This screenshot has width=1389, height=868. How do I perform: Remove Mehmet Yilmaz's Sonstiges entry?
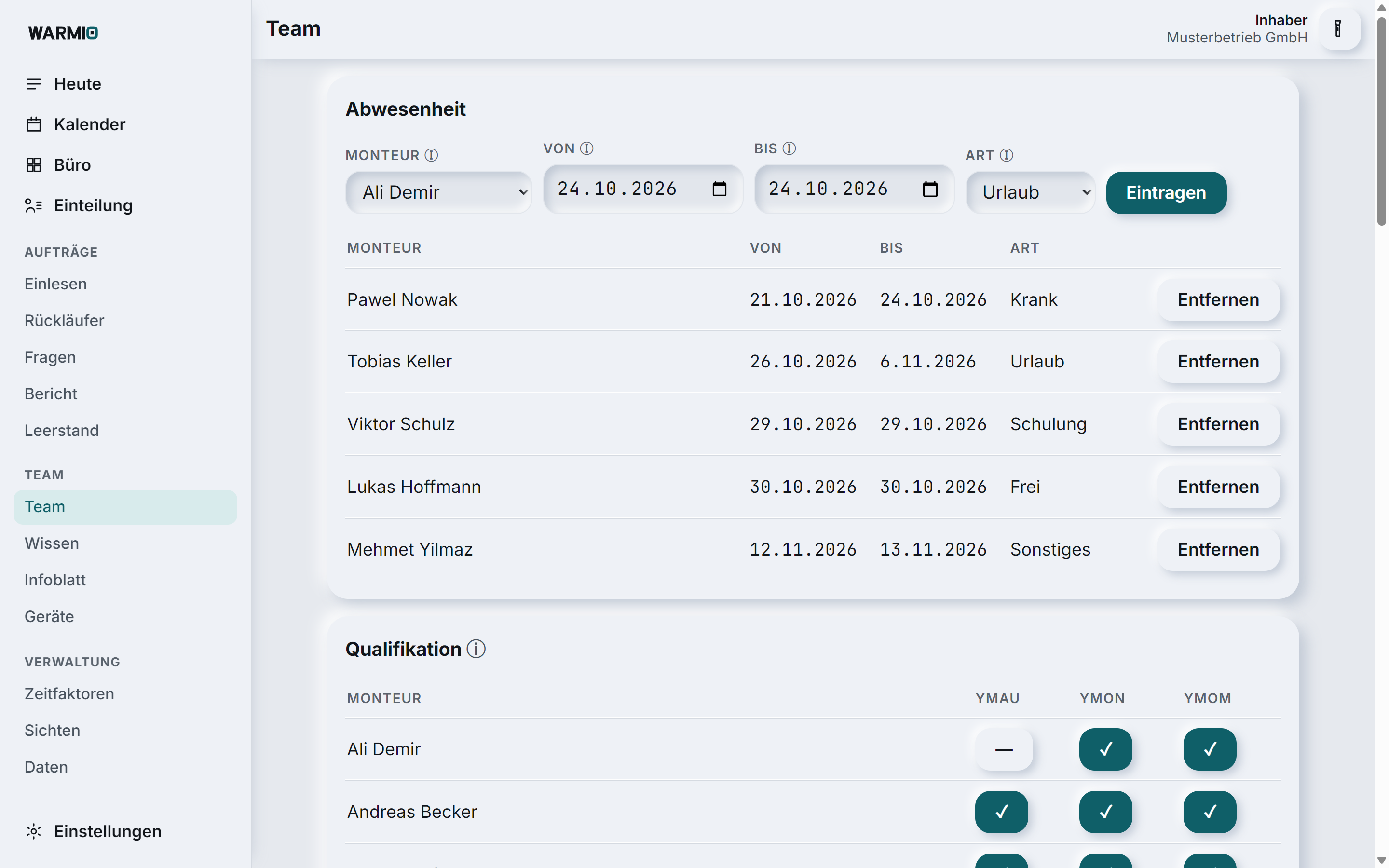(x=1218, y=549)
